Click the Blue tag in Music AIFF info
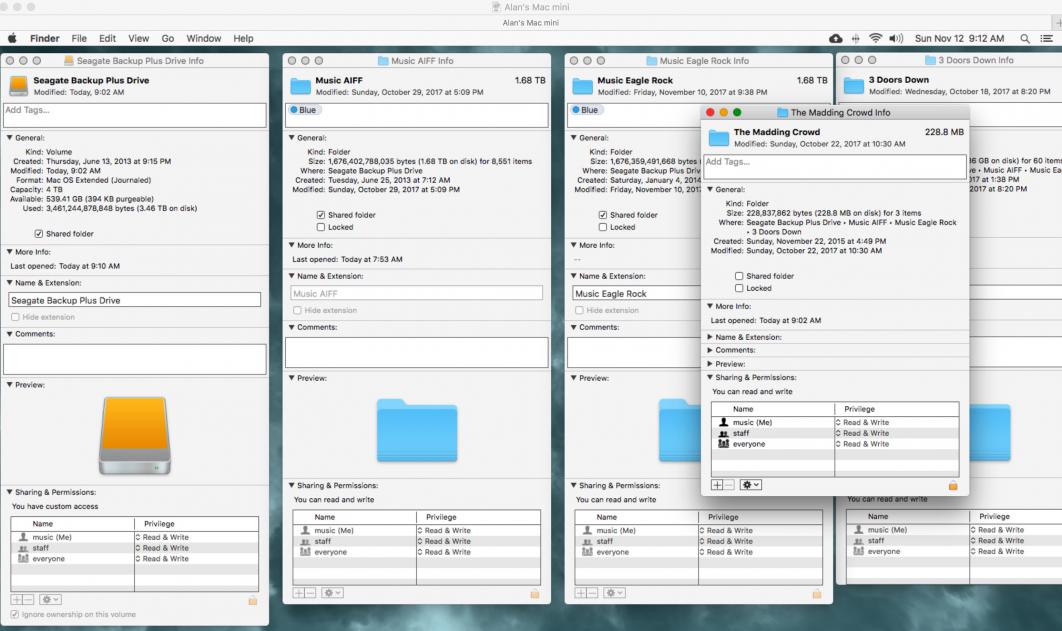The height and width of the screenshot is (631, 1062). (303, 110)
